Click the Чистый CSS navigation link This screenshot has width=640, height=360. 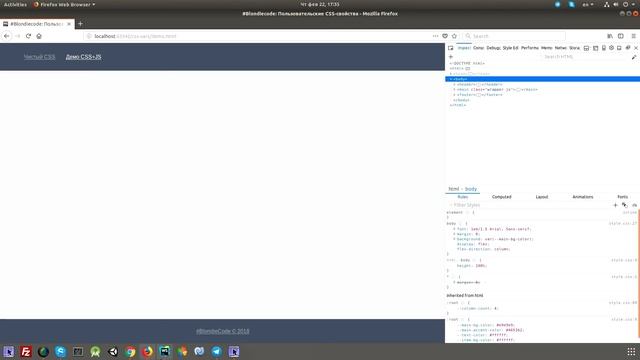tap(39, 57)
